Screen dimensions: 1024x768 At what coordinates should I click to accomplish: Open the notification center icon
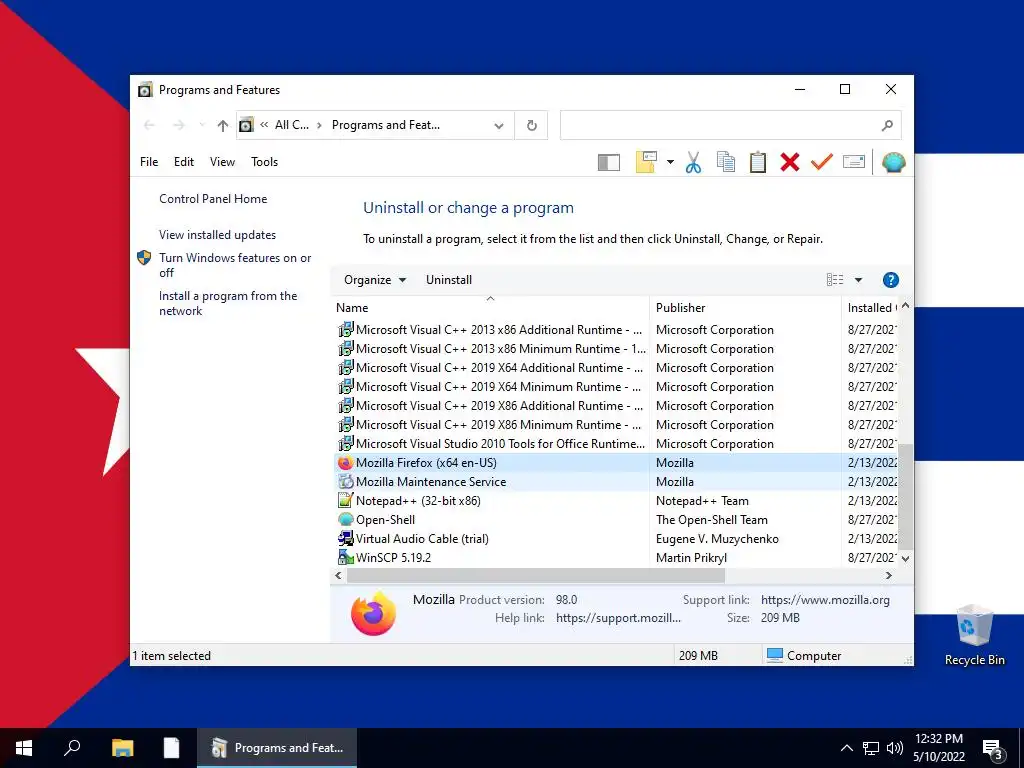pyautogui.click(x=993, y=749)
